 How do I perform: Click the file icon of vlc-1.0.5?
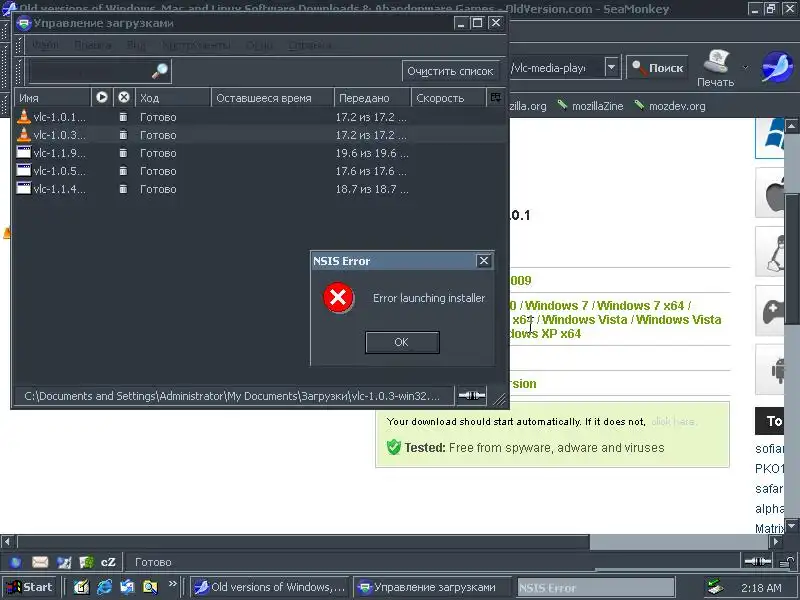coord(23,170)
